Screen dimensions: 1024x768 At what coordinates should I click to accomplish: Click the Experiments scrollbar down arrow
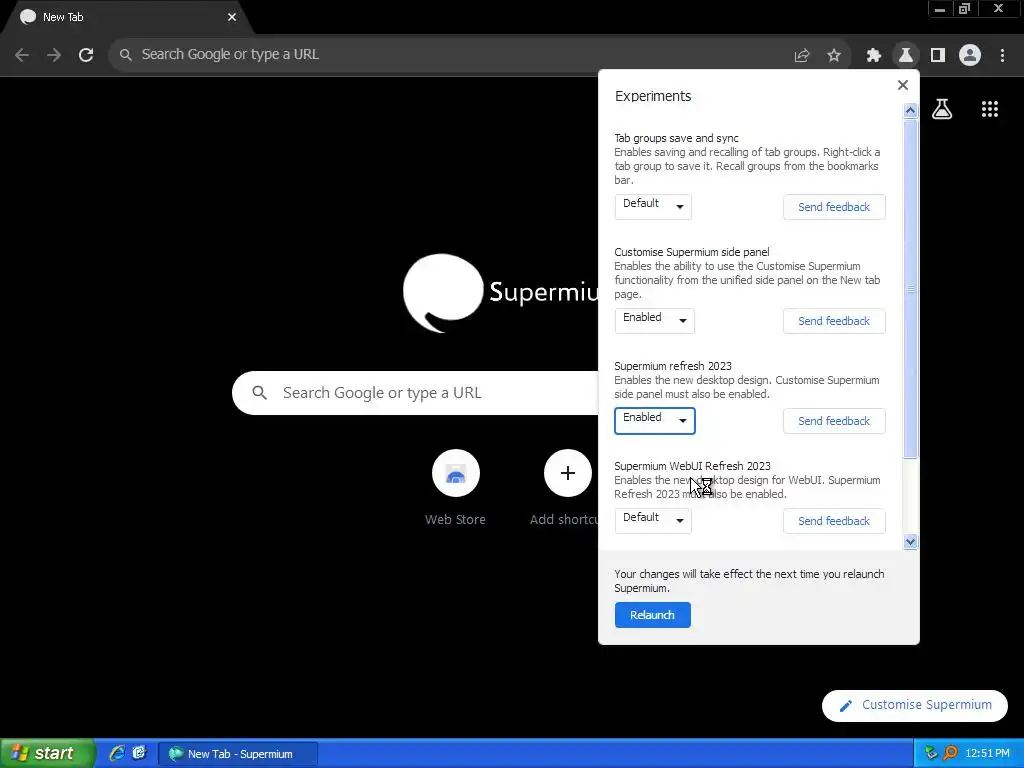coord(910,541)
